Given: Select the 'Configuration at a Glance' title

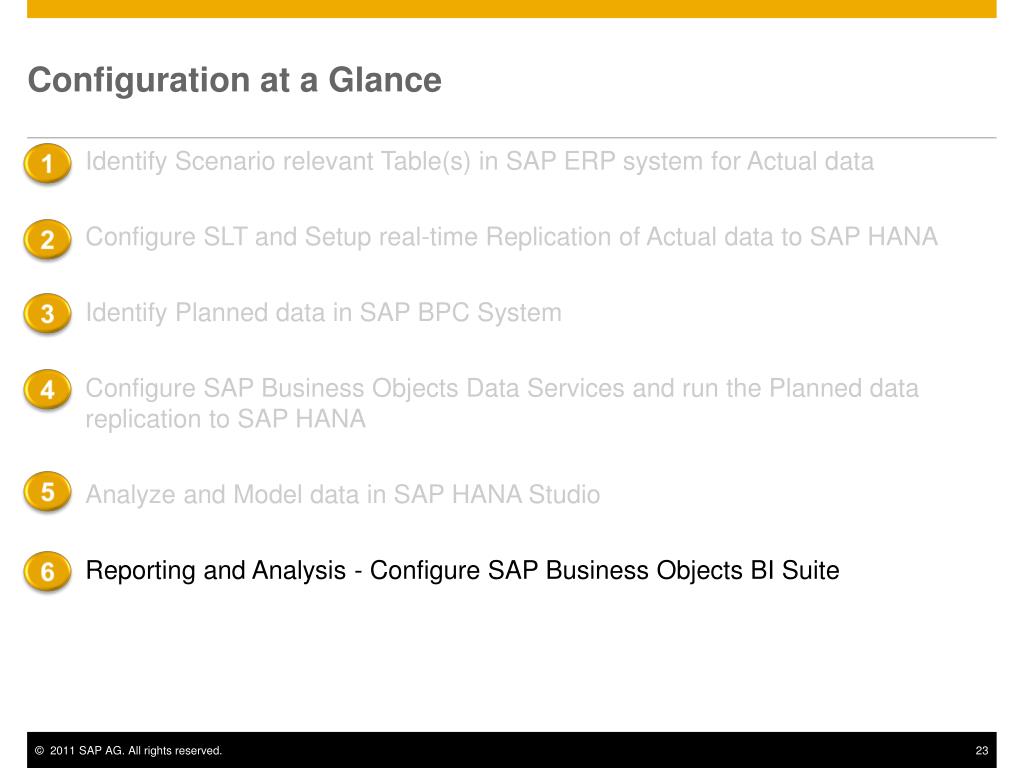Looking at the screenshot, I should pos(234,81).
